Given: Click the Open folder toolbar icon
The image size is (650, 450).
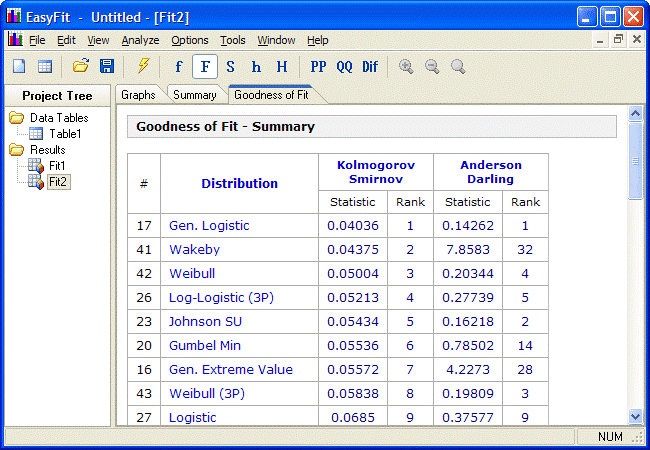Looking at the screenshot, I should [x=81, y=67].
